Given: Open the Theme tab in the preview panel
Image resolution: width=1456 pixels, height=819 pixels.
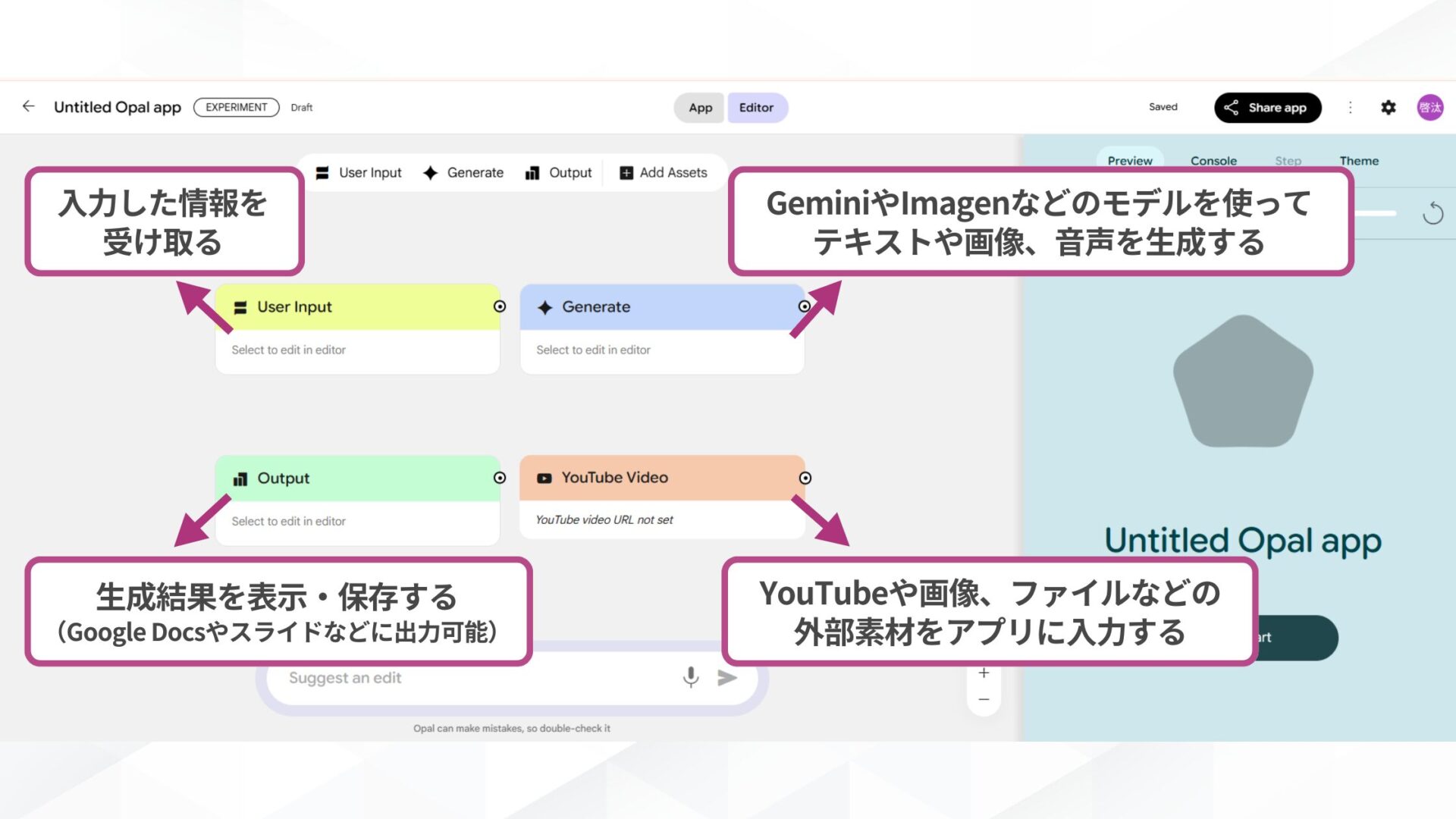Looking at the screenshot, I should (x=1359, y=160).
